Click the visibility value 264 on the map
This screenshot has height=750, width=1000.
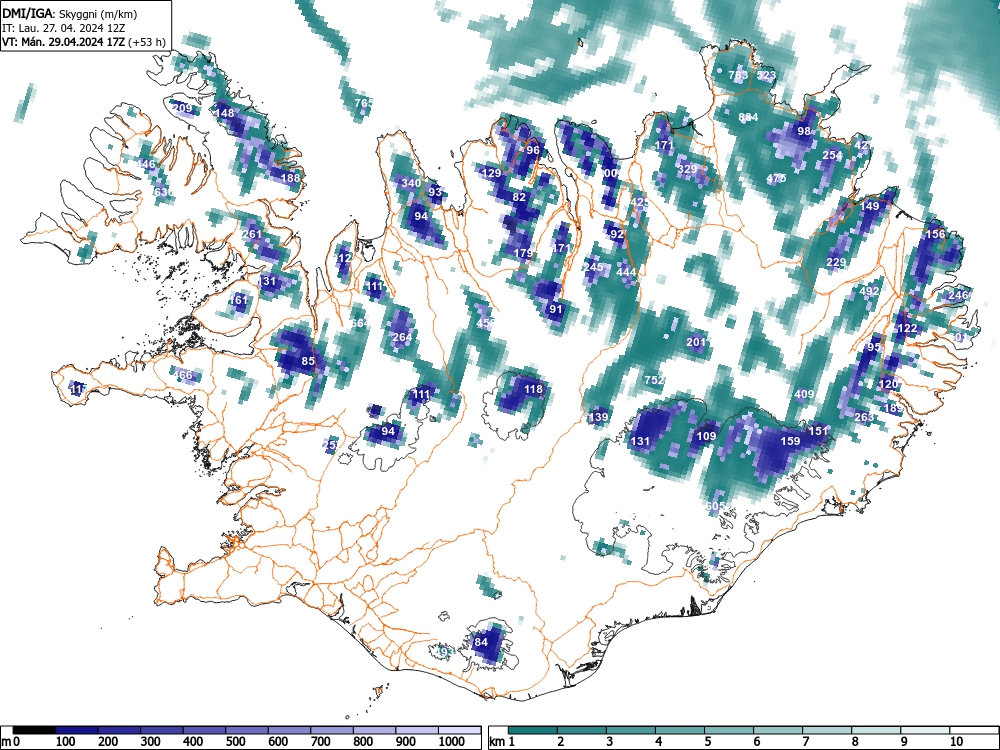click(402, 337)
